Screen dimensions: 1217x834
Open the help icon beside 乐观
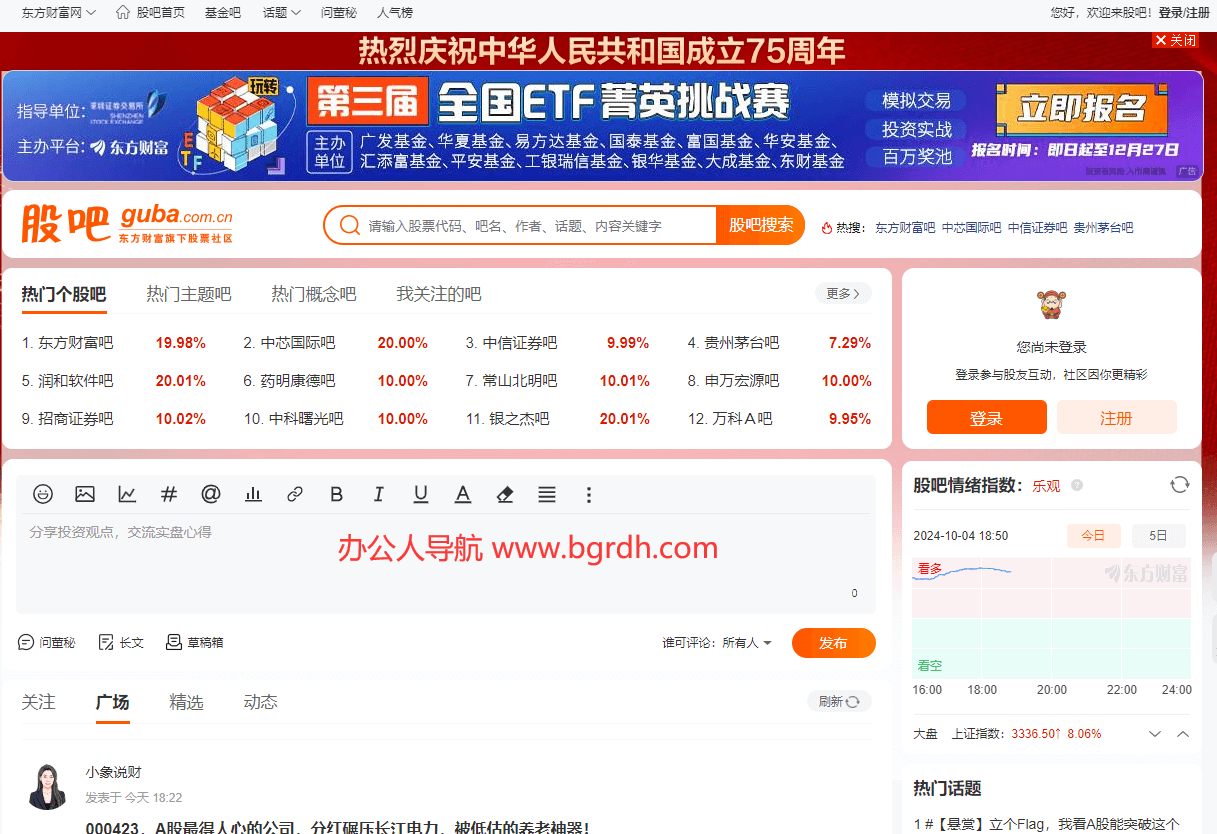[1077, 486]
